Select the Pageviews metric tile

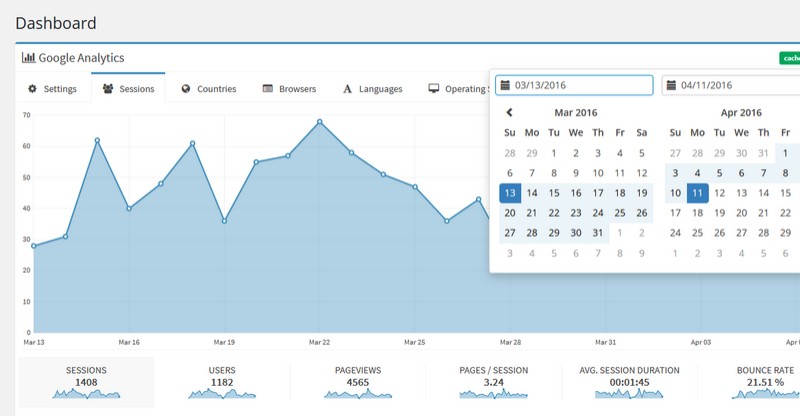click(358, 382)
